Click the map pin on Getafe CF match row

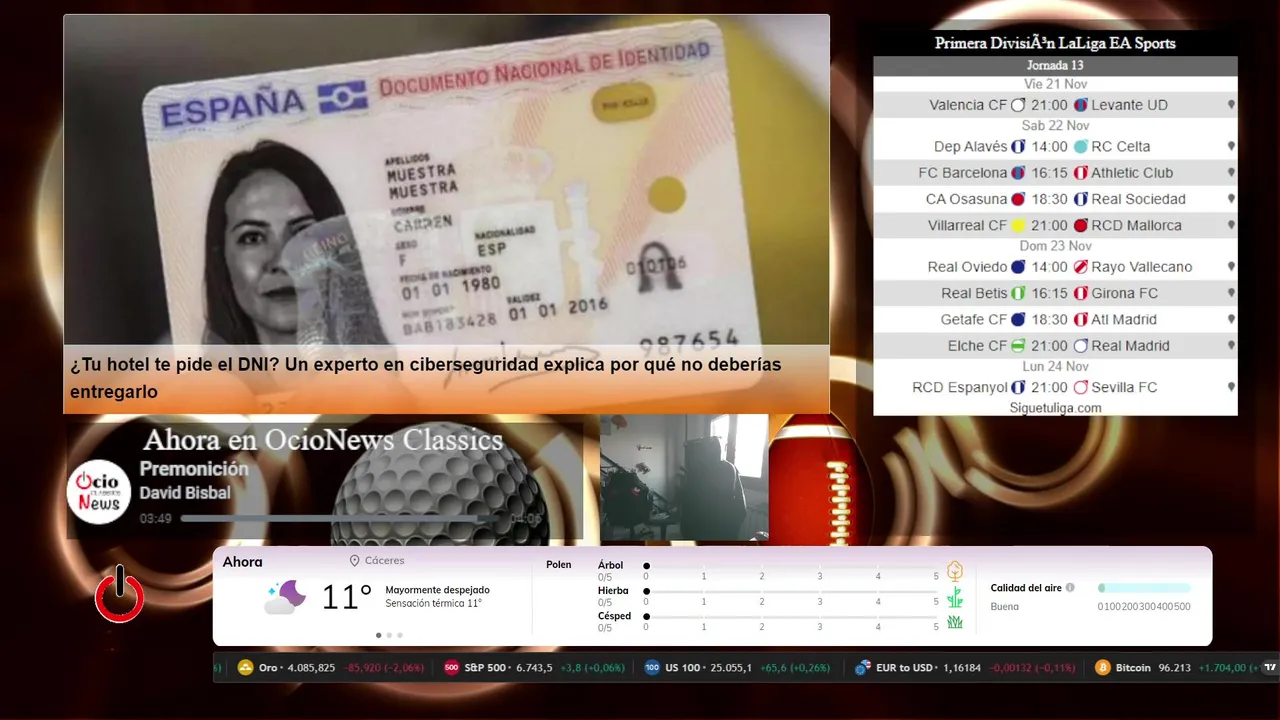1231,320
